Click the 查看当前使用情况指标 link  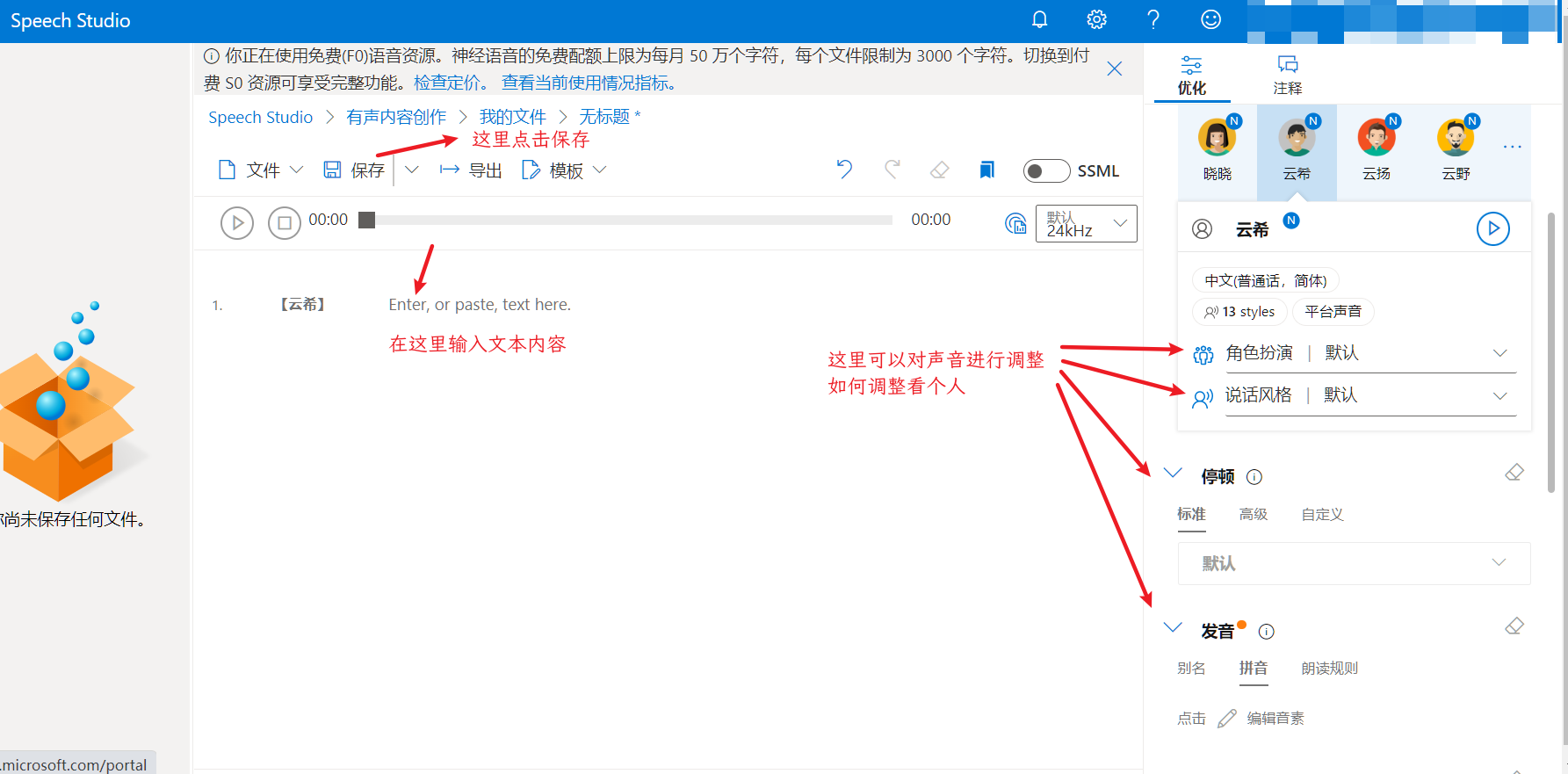point(589,83)
